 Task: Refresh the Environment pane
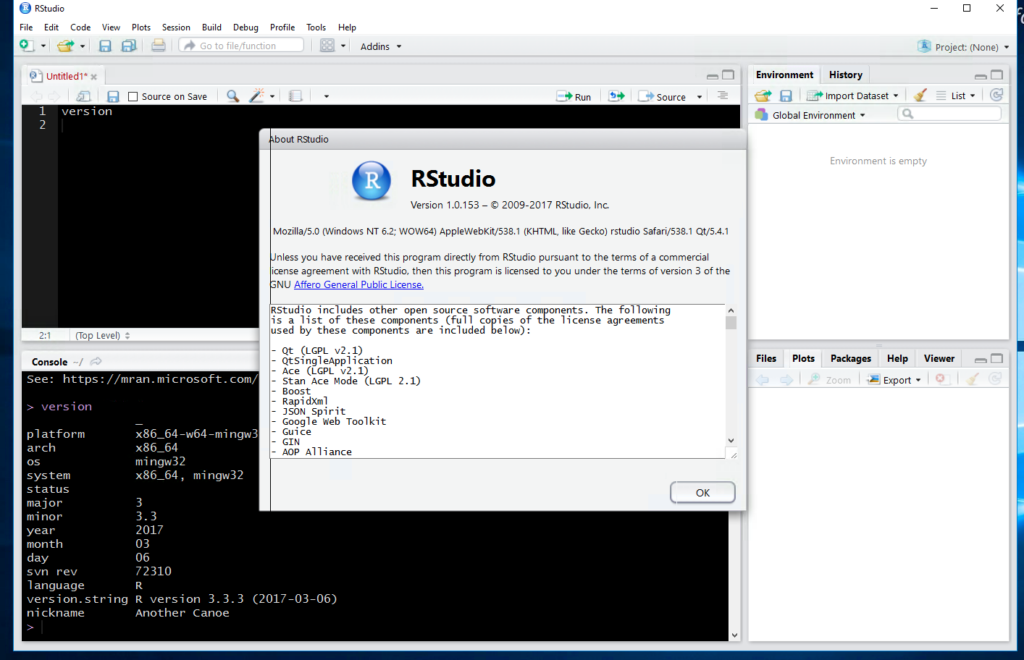(997, 95)
